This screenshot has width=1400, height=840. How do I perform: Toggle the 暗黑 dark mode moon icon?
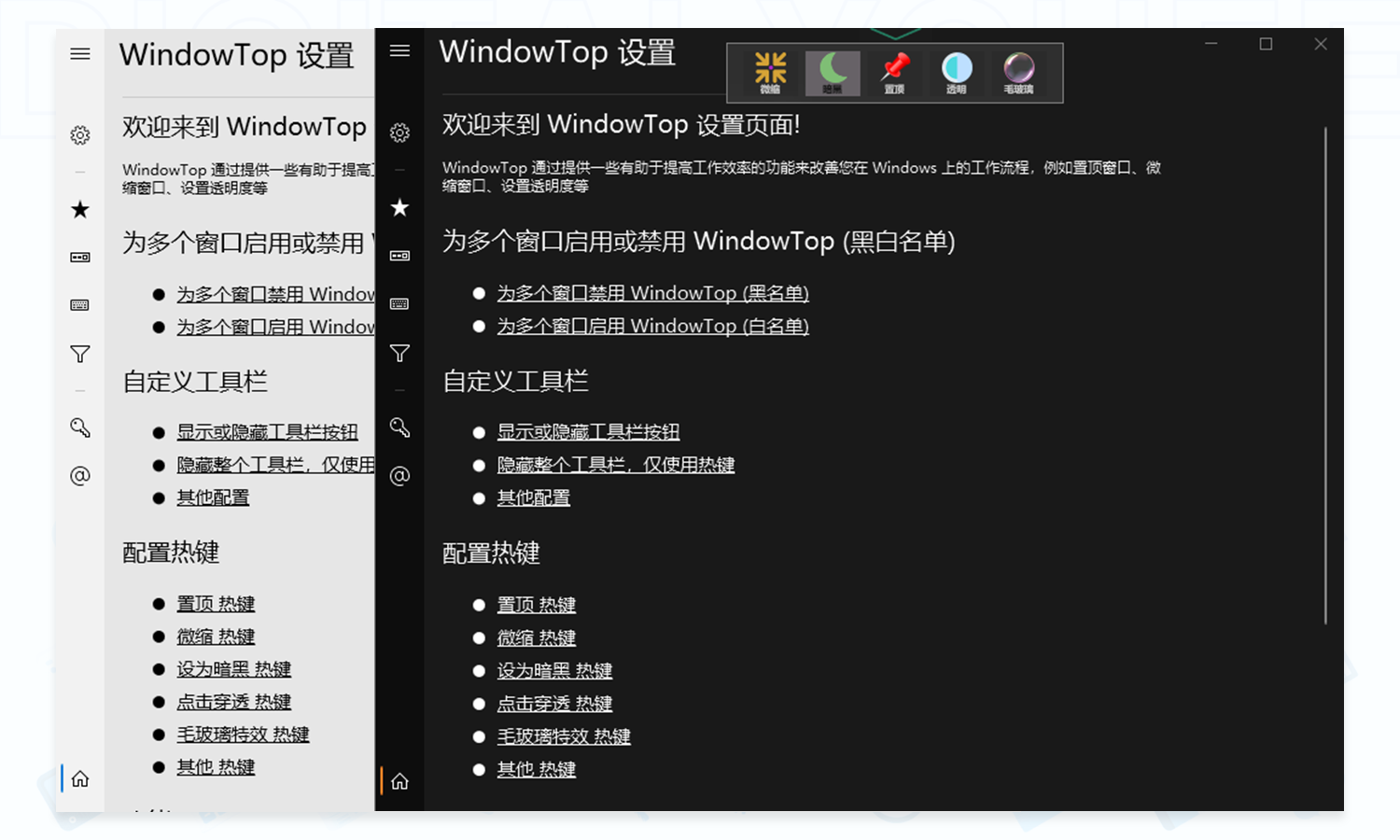(x=833, y=72)
